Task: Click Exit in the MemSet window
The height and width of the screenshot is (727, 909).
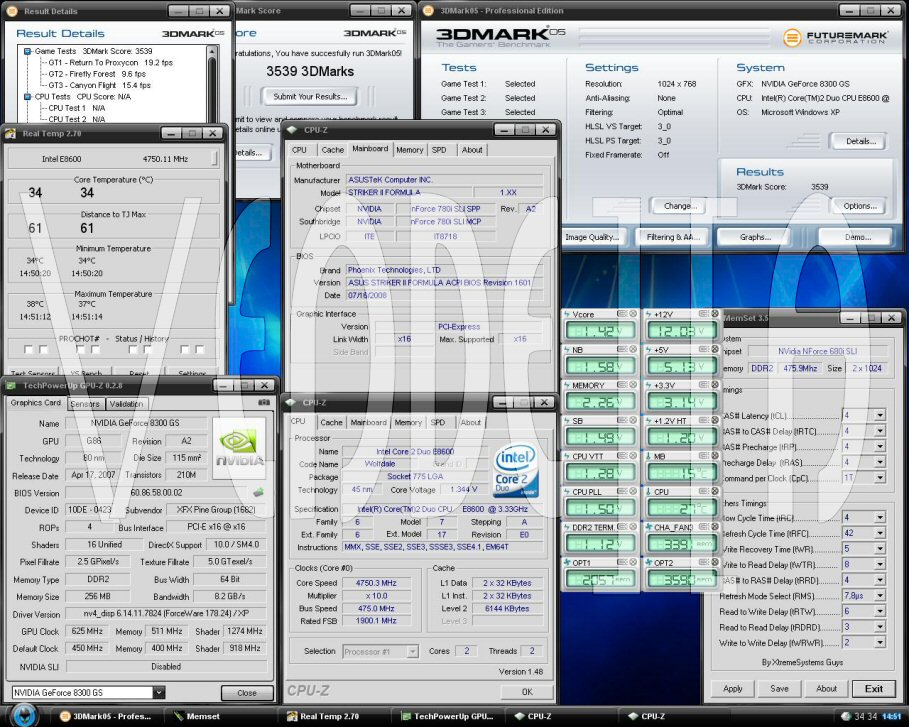Action: point(874,688)
